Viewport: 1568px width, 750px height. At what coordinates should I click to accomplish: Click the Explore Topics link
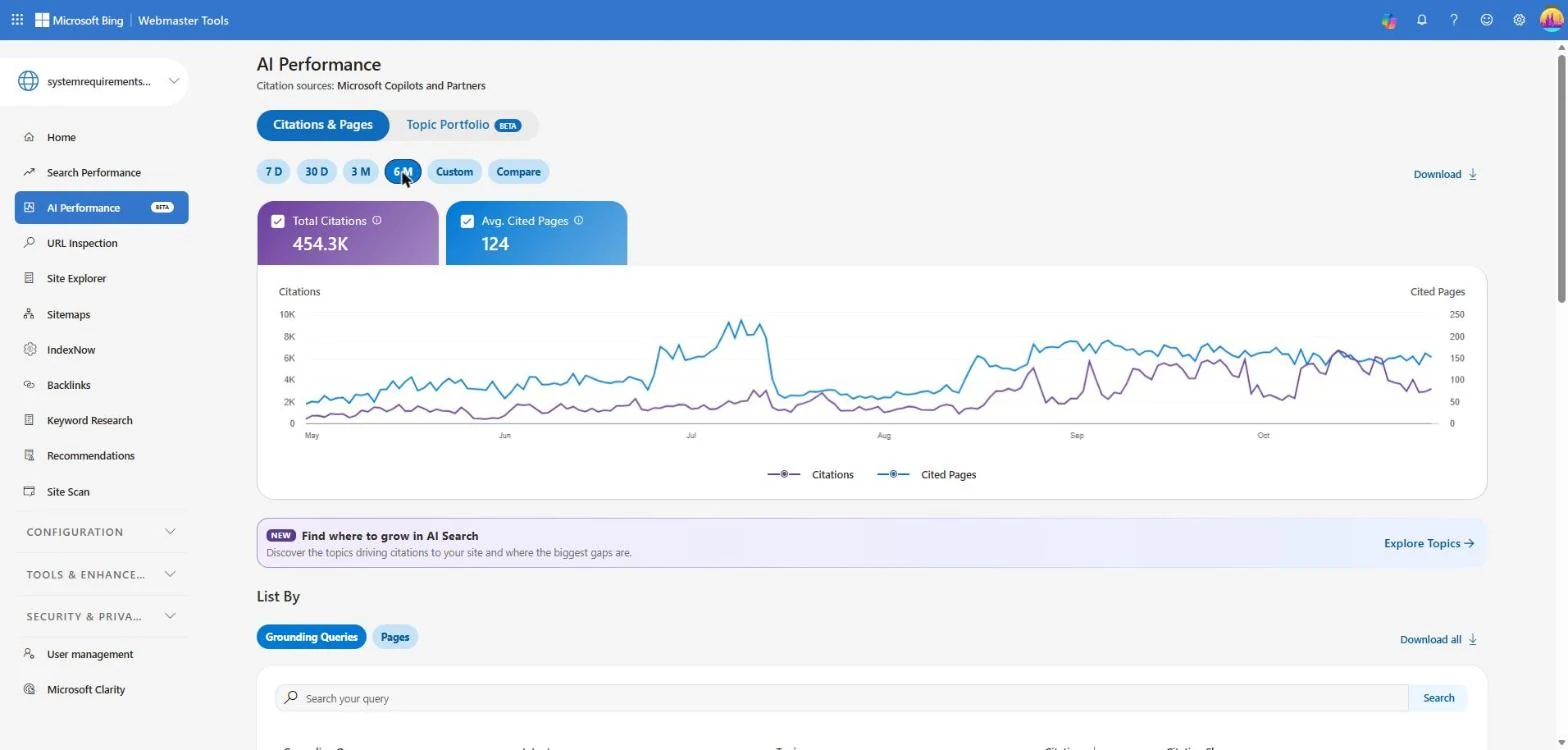pyautogui.click(x=1429, y=543)
